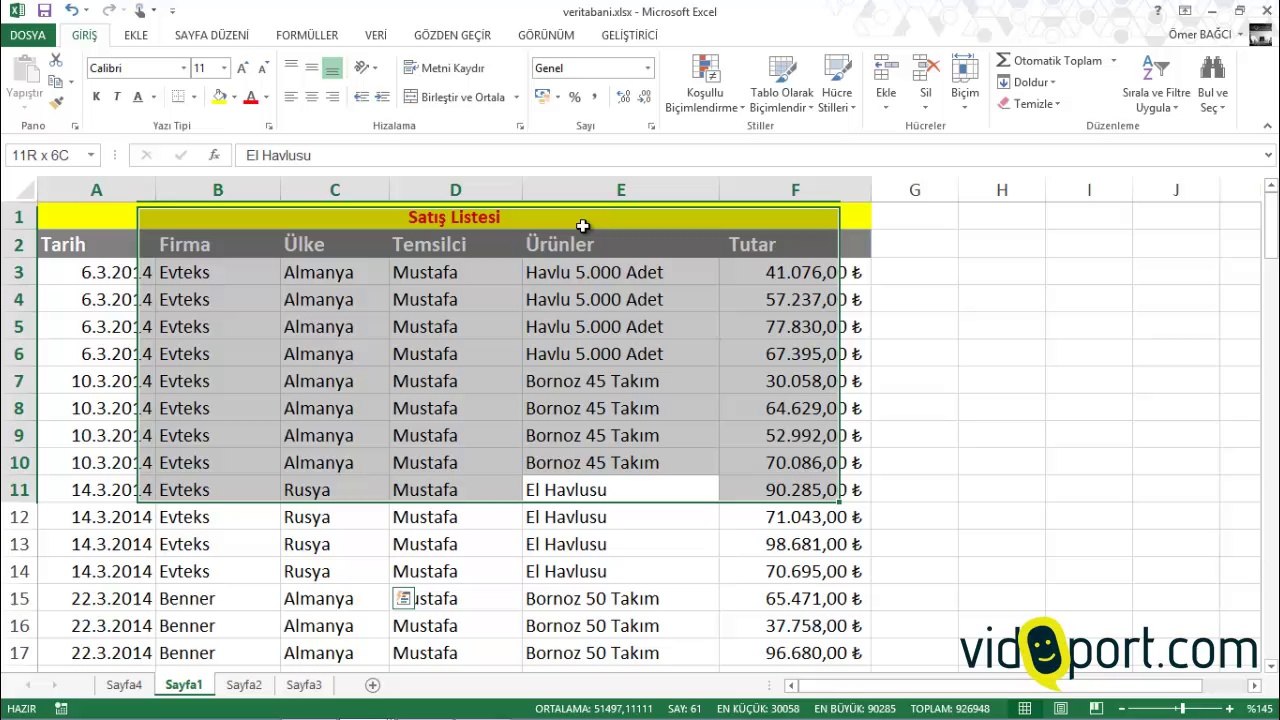Undo the last action
The height and width of the screenshot is (720, 1280).
(72, 11)
